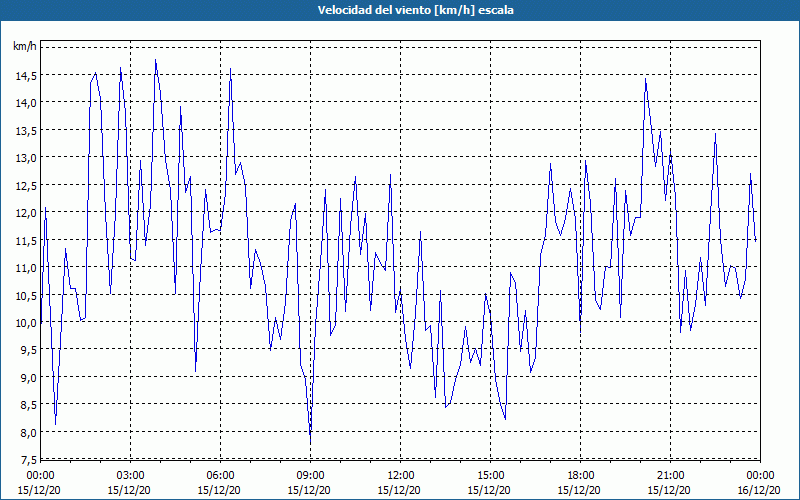The width and height of the screenshot is (800, 500).
Task: Select the 12:00 time label
Action: tap(399, 476)
